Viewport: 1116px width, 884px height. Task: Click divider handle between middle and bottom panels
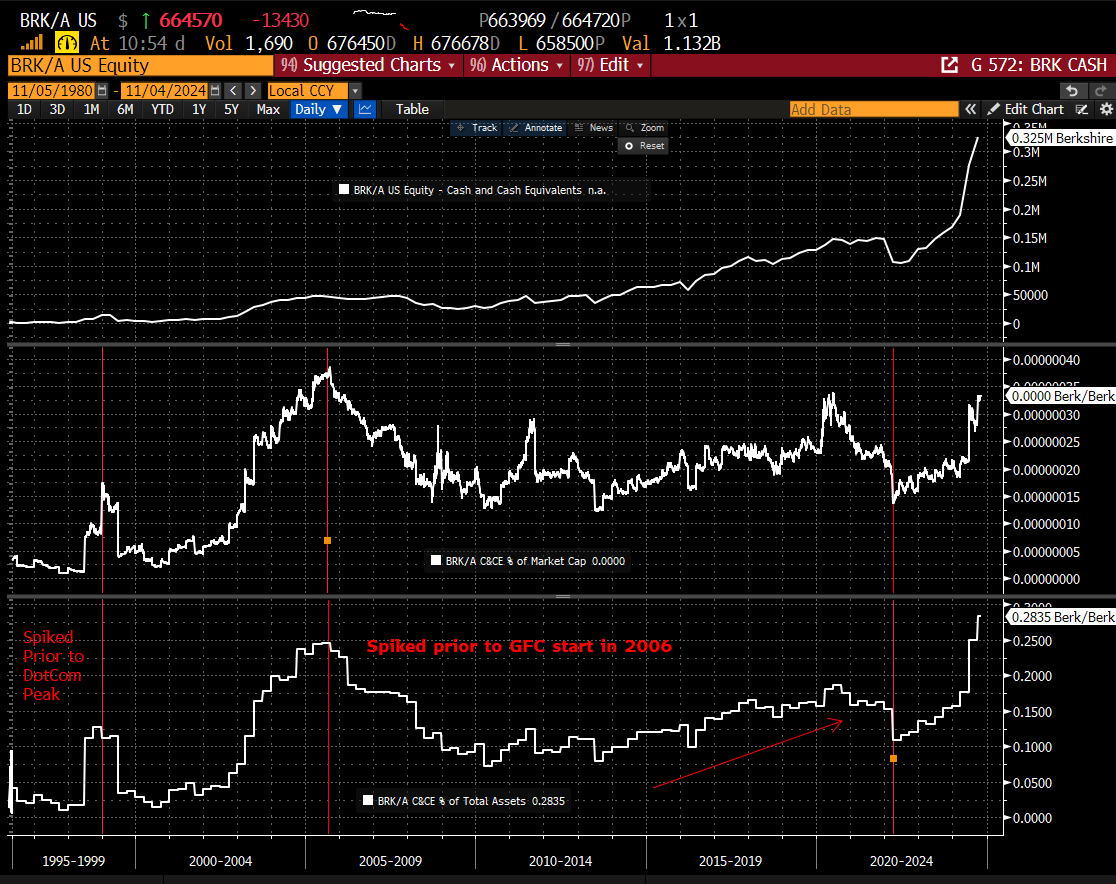(x=563, y=596)
